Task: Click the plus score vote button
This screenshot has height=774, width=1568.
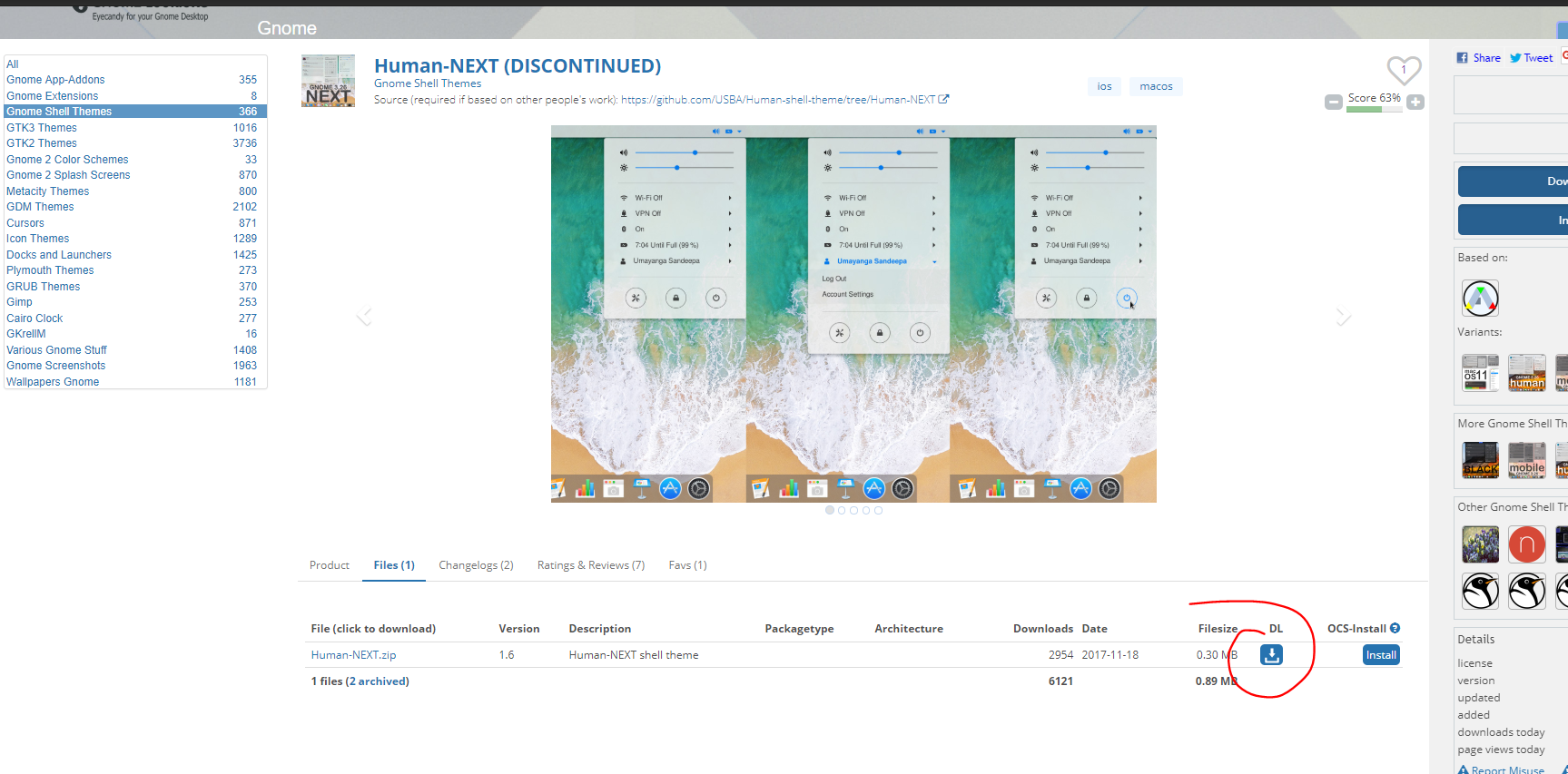Action: [x=1415, y=103]
